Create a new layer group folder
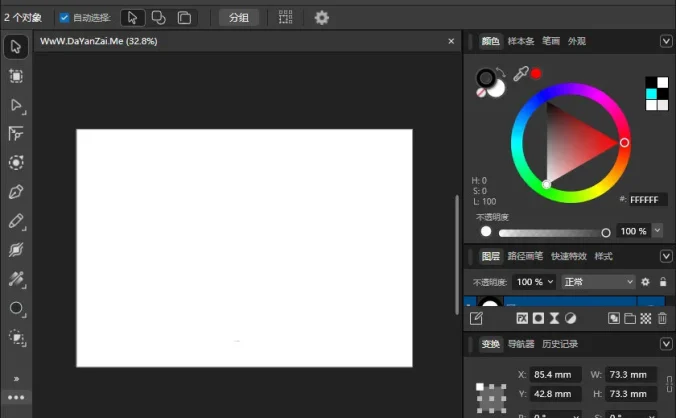This screenshot has height=418, width=676. coord(630,318)
